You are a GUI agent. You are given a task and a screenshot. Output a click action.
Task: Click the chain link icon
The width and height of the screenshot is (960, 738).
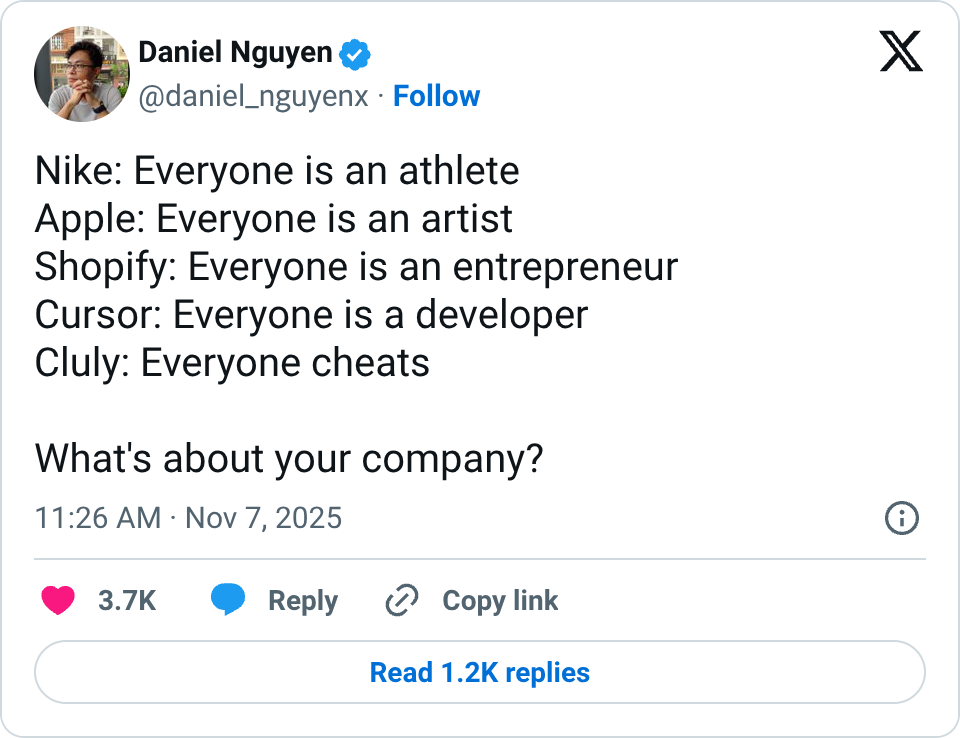[401, 601]
